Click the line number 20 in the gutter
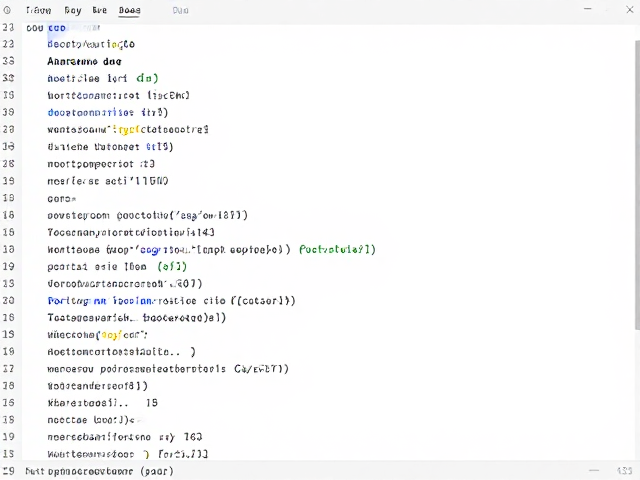Viewport: 640px width, 480px height. tap(8, 300)
